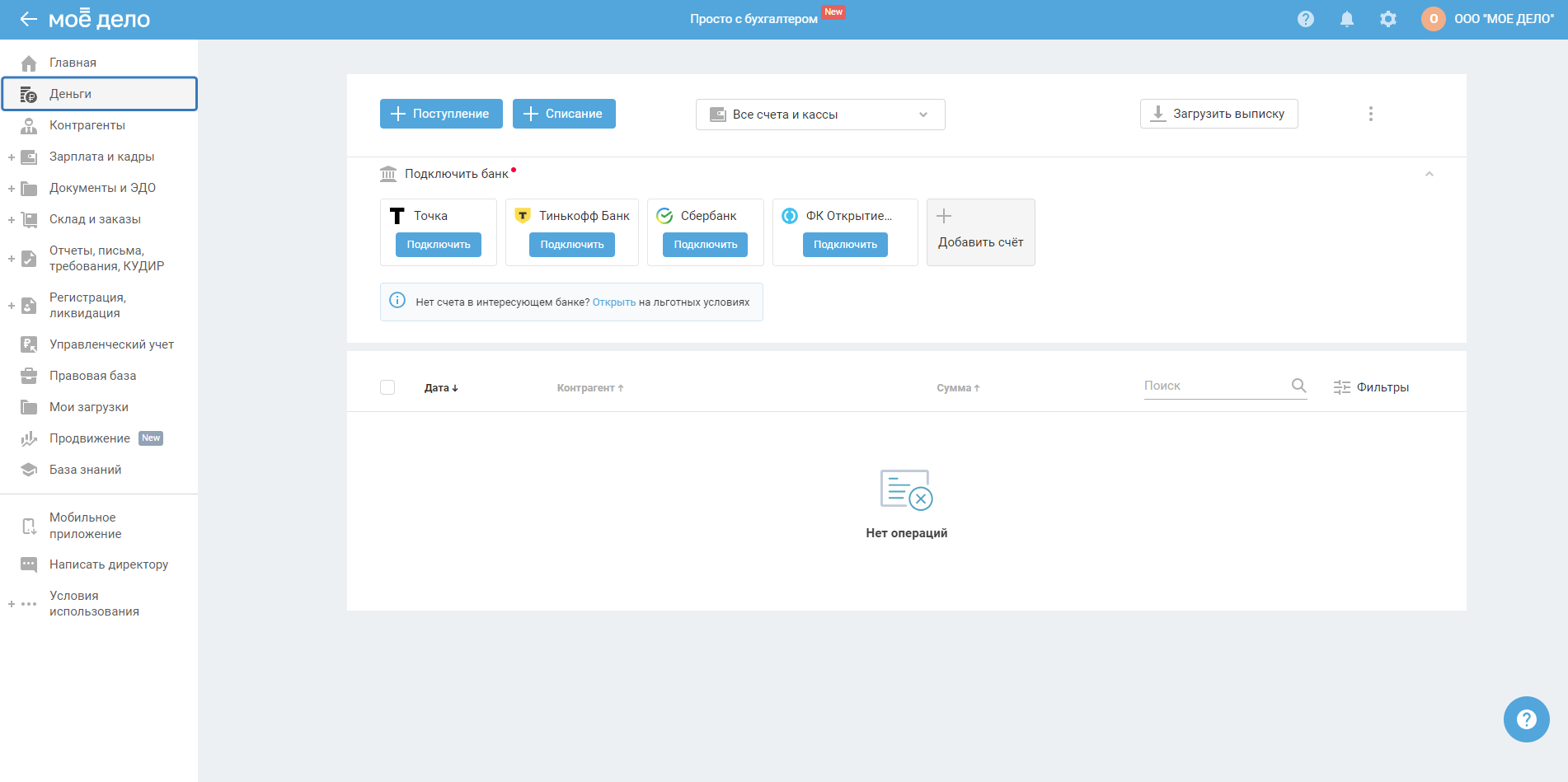
Task: Click the мое дело logo
Action: (99, 19)
